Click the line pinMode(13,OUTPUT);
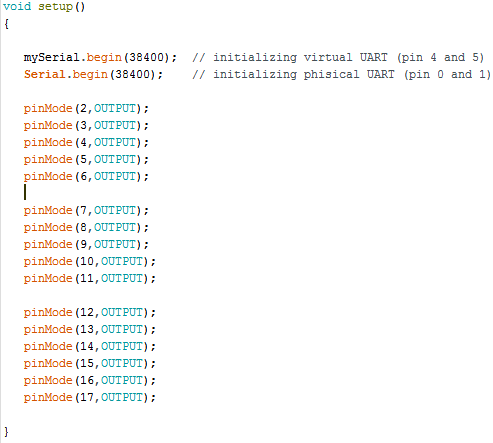493x443 pixels. (x=90, y=329)
